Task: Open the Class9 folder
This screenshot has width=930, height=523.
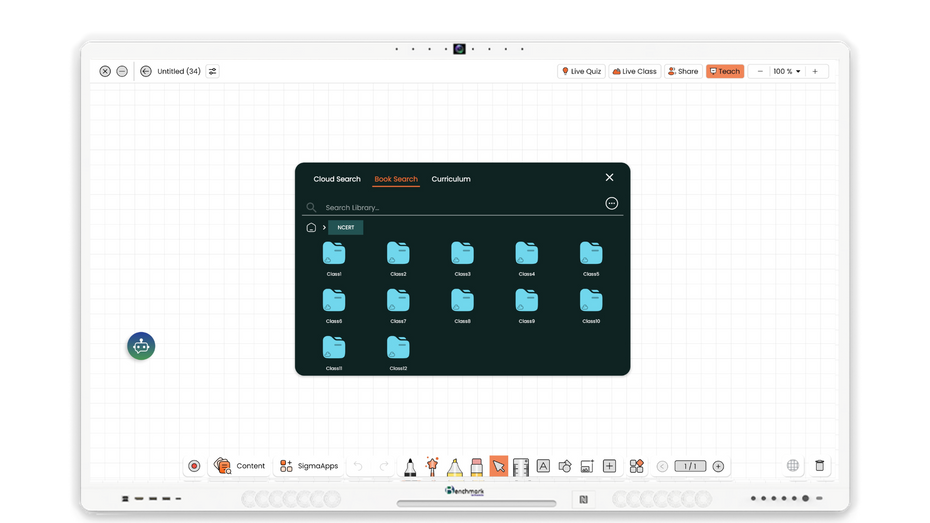Action: click(x=527, y=305)
